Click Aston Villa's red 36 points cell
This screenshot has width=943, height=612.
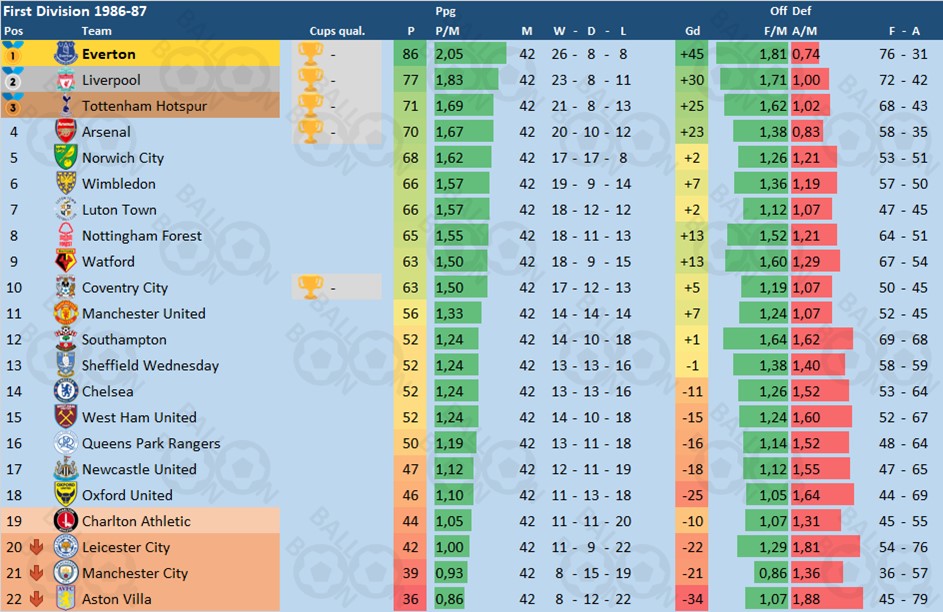[x=410, y=599]
